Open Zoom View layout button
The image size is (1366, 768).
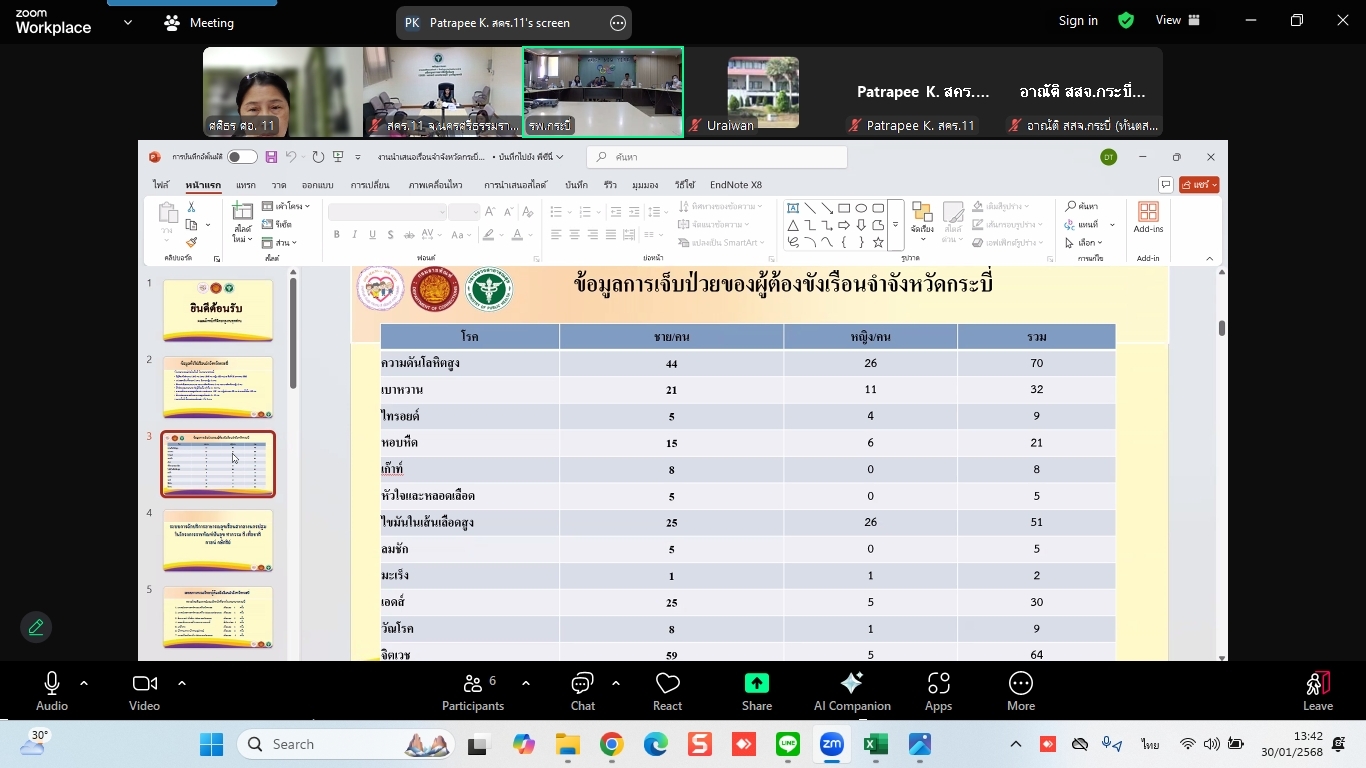pos(1178,20)
